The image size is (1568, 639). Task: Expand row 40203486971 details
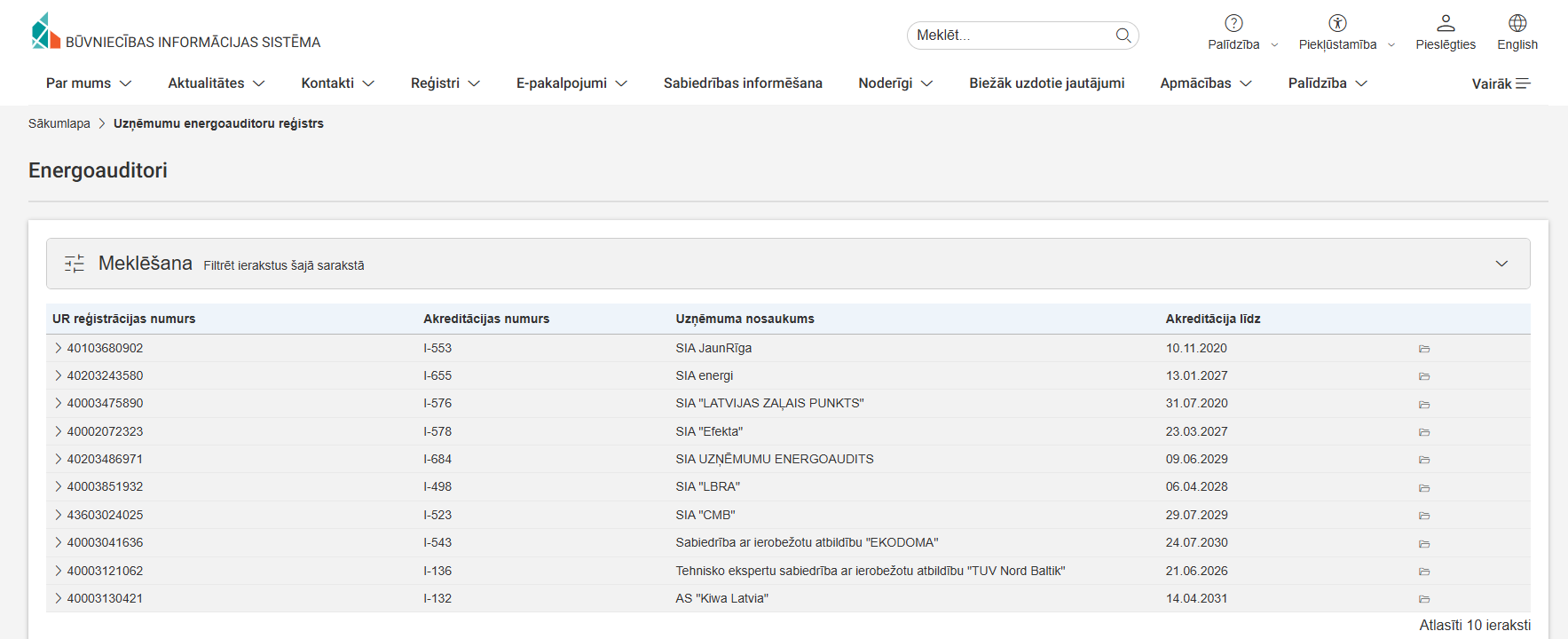coord(59,459)
